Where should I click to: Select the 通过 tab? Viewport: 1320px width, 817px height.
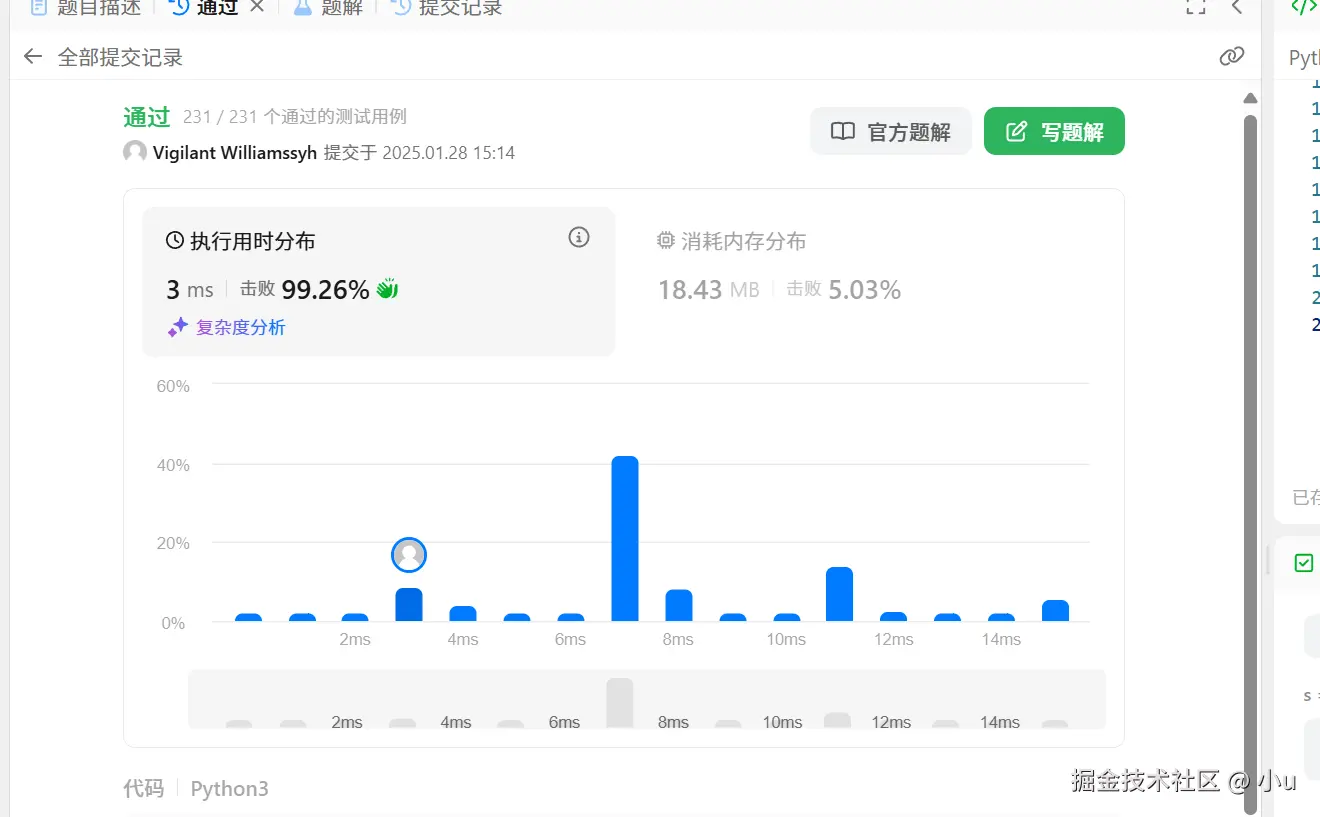tap(204, 8)
